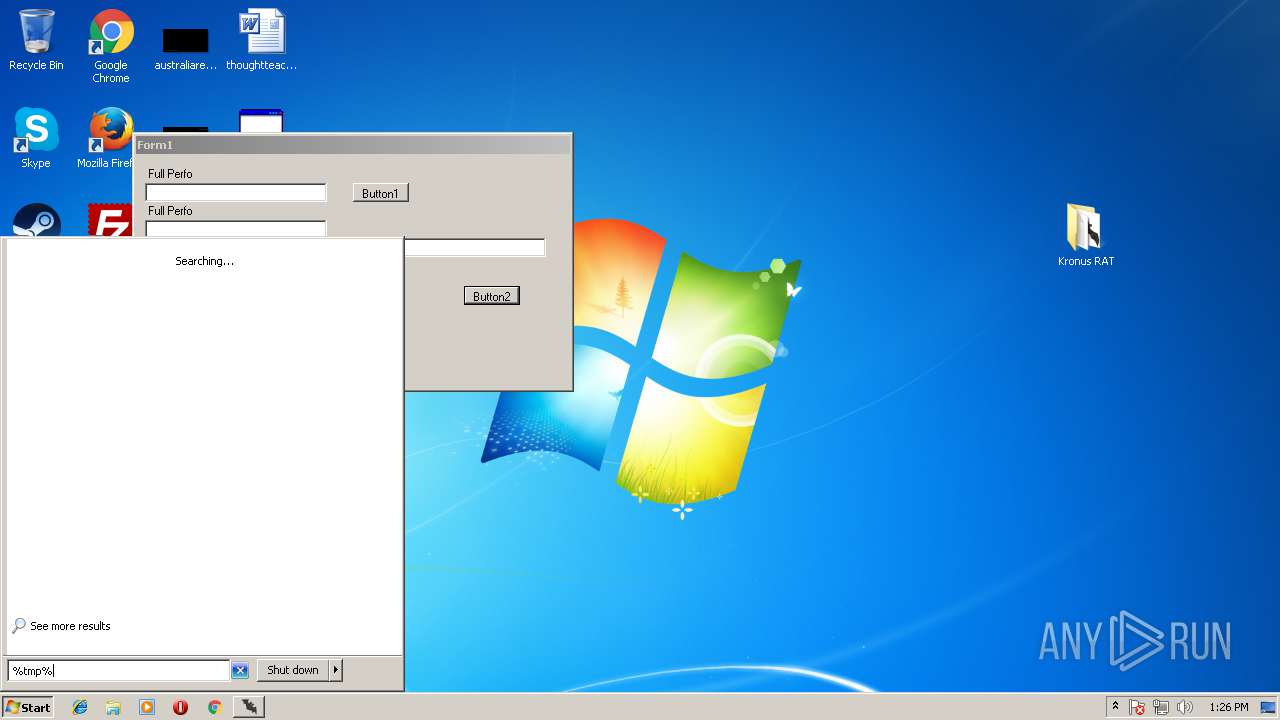Image resolution: width=1280 pixels, height=720 pixels.
Task: Open Action Center flag tray icon
Action: point(1137,707)
